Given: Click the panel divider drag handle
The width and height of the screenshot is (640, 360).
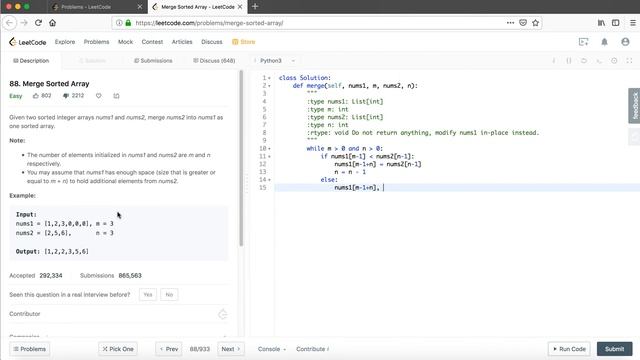Looking at the screenshot, I should tap(247, 184).
